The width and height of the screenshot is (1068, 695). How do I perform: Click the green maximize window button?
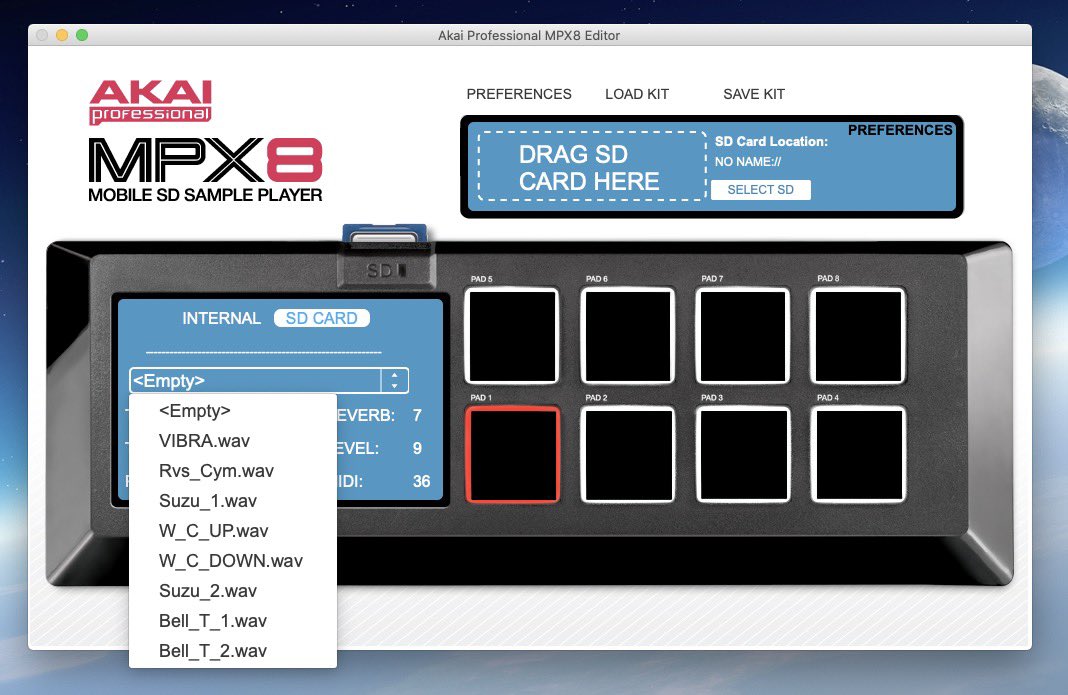coord(82,35)
